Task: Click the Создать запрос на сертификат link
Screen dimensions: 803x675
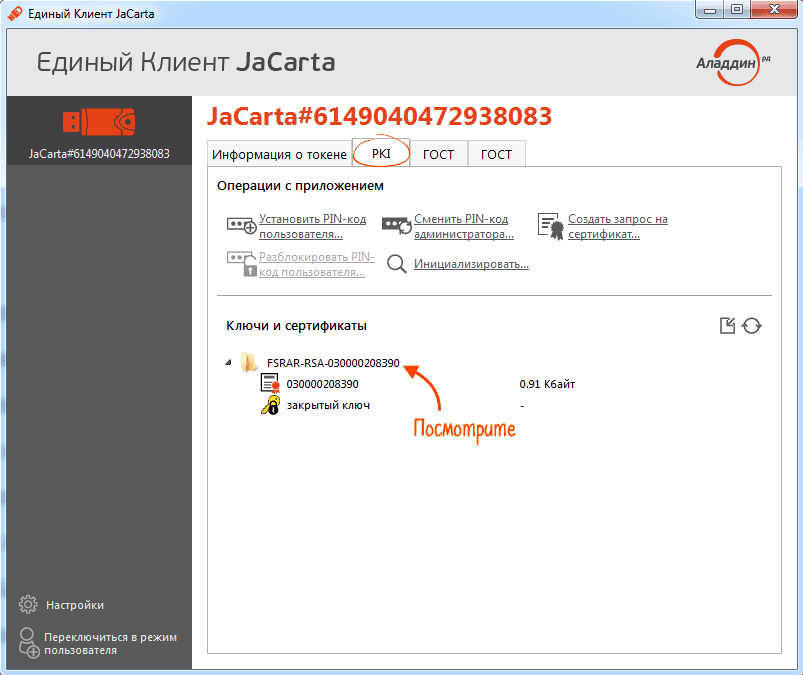Action: click(x=617, y=226)
